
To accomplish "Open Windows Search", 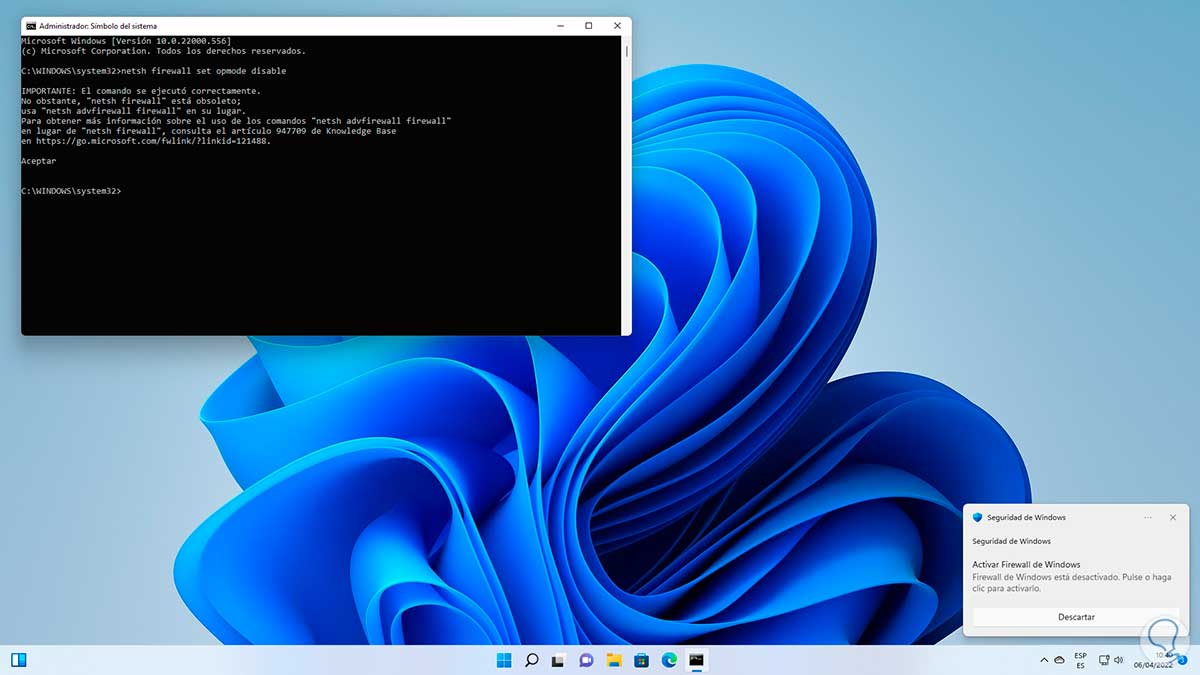I will (531, 660).
